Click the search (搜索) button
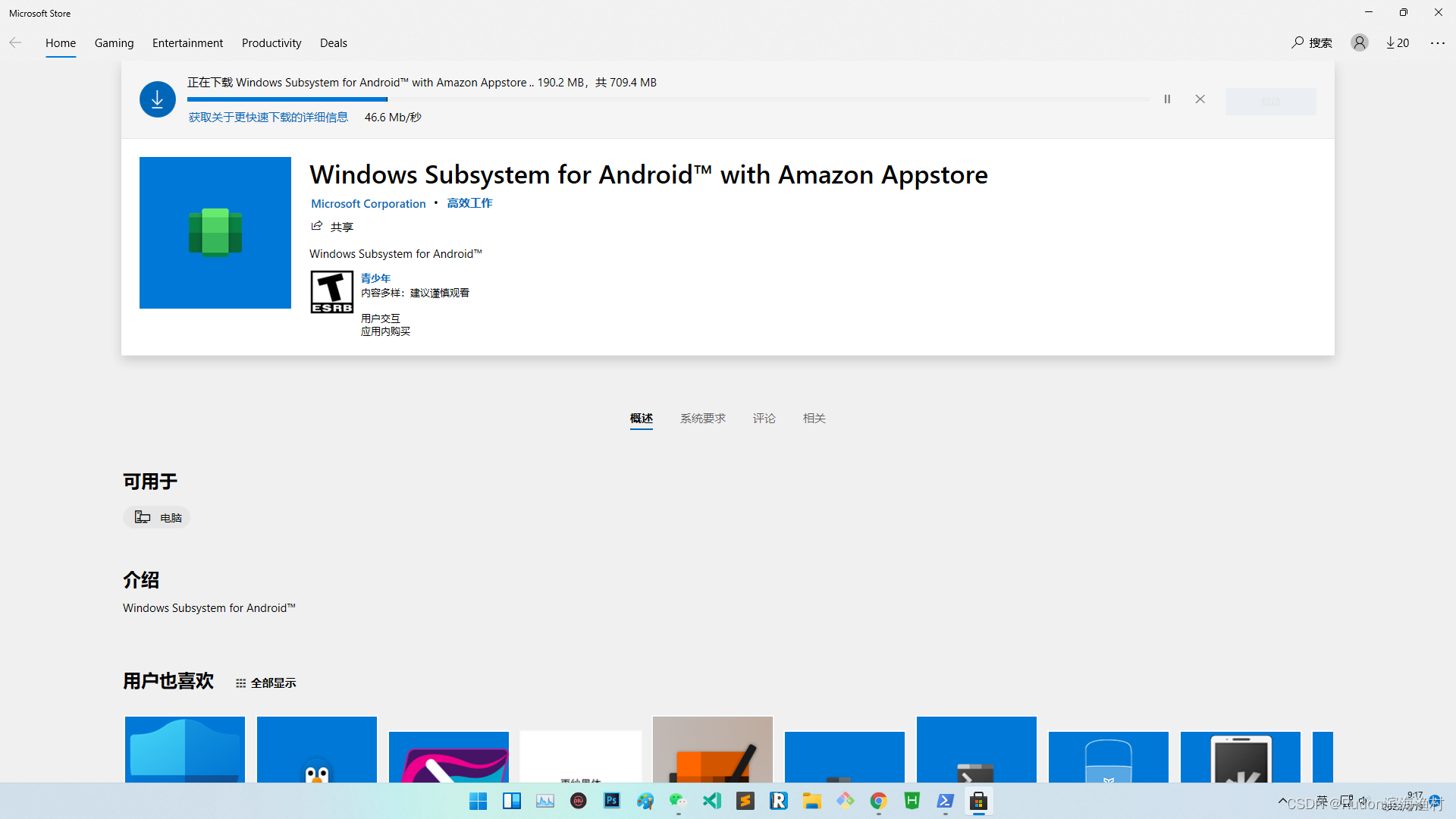Viewport: 1456px width, 819px height. point(1312,42)
